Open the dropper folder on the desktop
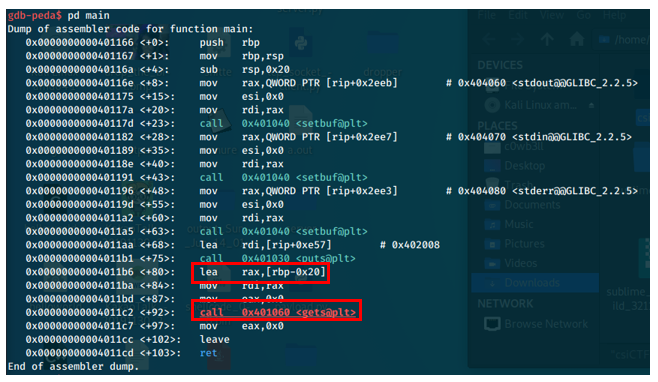 tap(382, 43)
